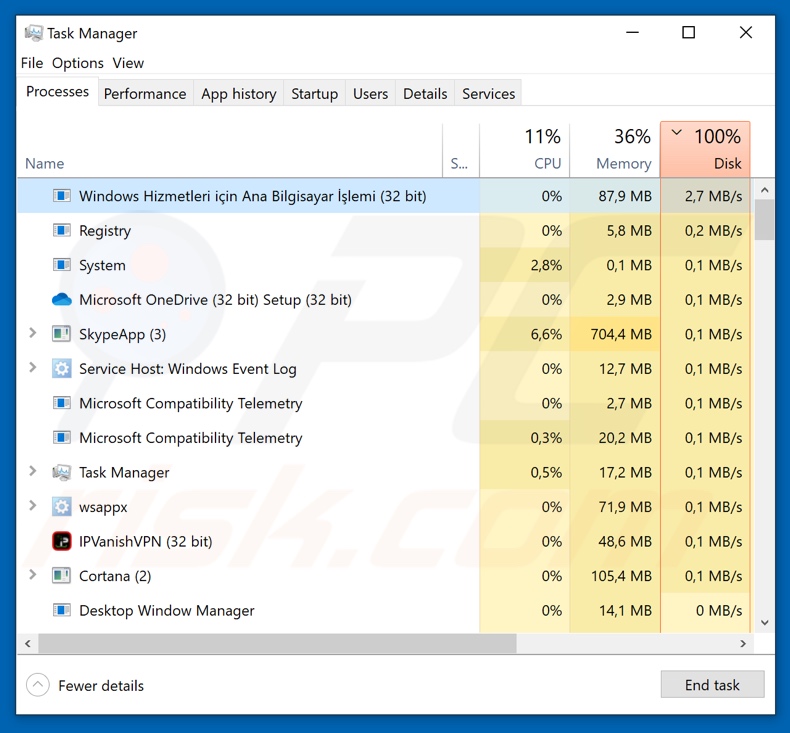Select the IPVanishVPN (32 bit) row
This screenshot has width=790, height=733.
383,542
